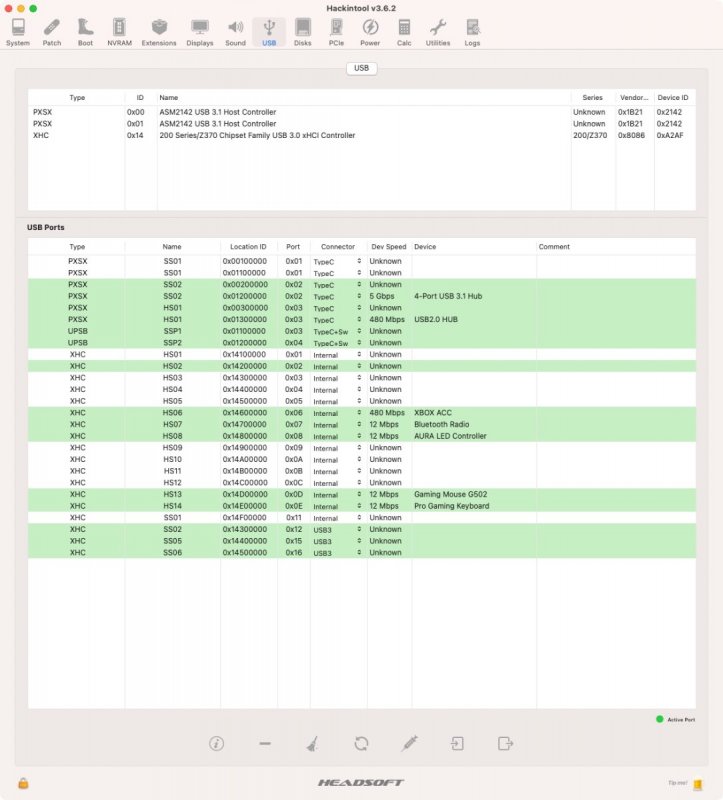Open the Calc section
Viewport: 723px width, 800px height.
pyautogui.click(x=404, y=33)
